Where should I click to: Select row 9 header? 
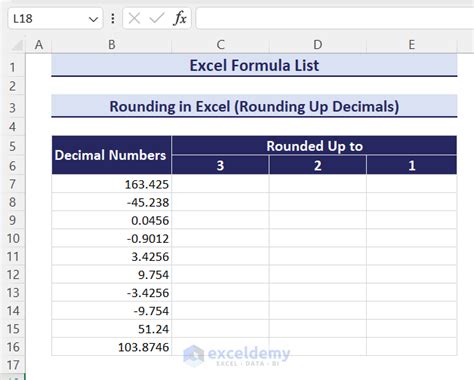13,220
